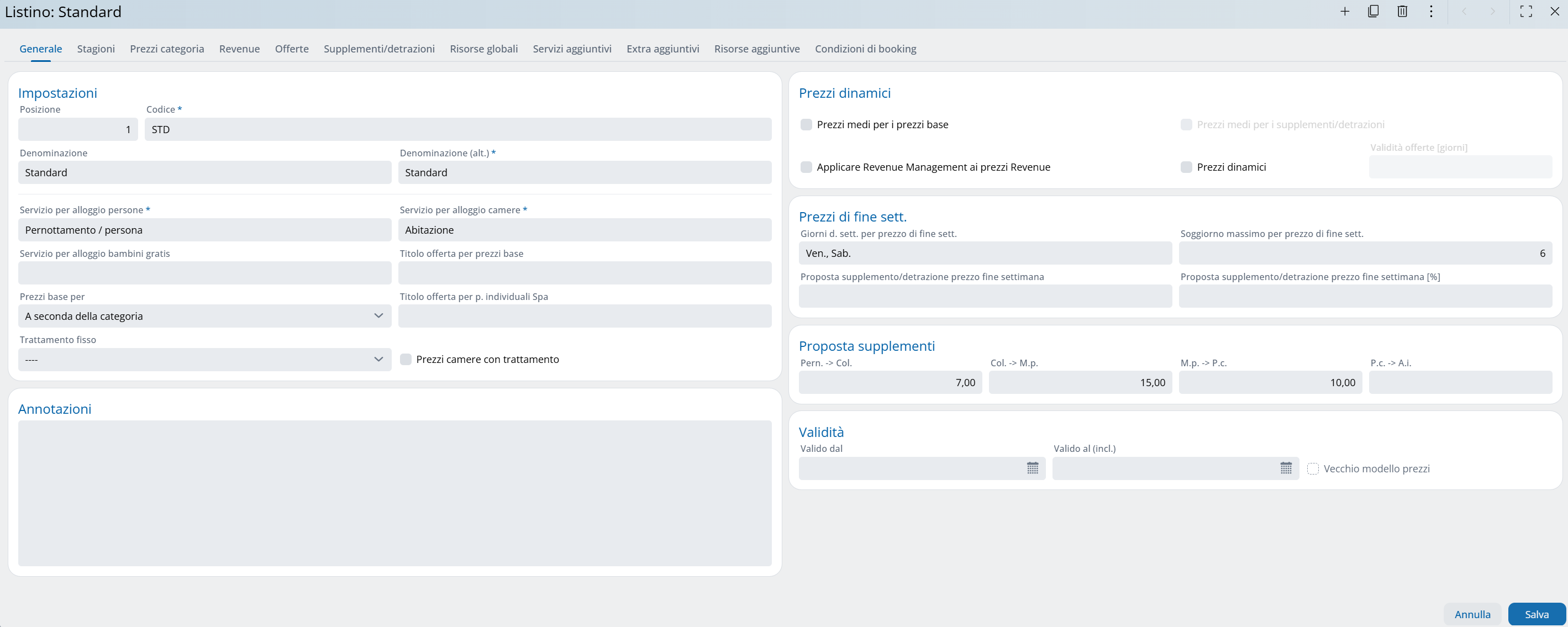Open the Giorni d. sett. weekend days selector

pyautogui.click(x=985, y=253)
